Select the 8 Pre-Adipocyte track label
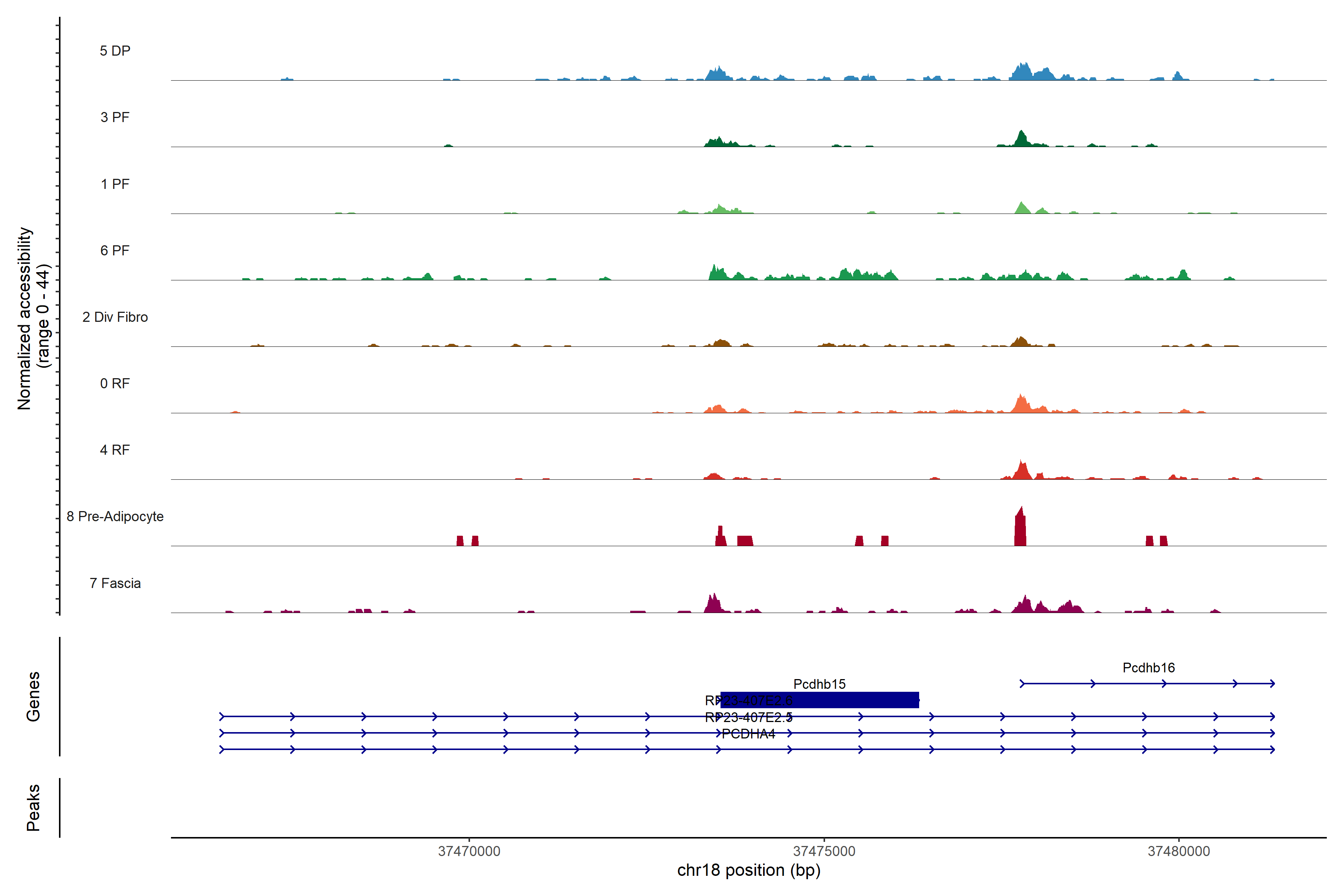Viewport: 1344px width, 896px height. point(115,517)
